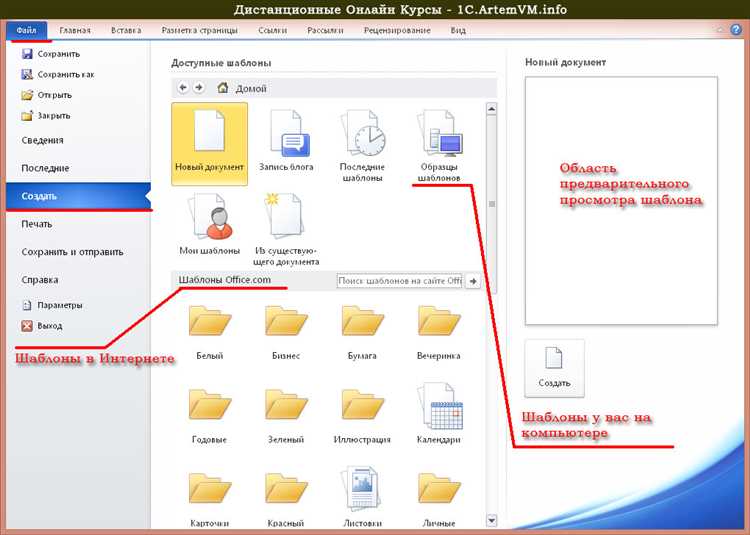Open the Последние section
Viewport: 750px width, 535px height.
pyautogui.click(x=78, y=168)
